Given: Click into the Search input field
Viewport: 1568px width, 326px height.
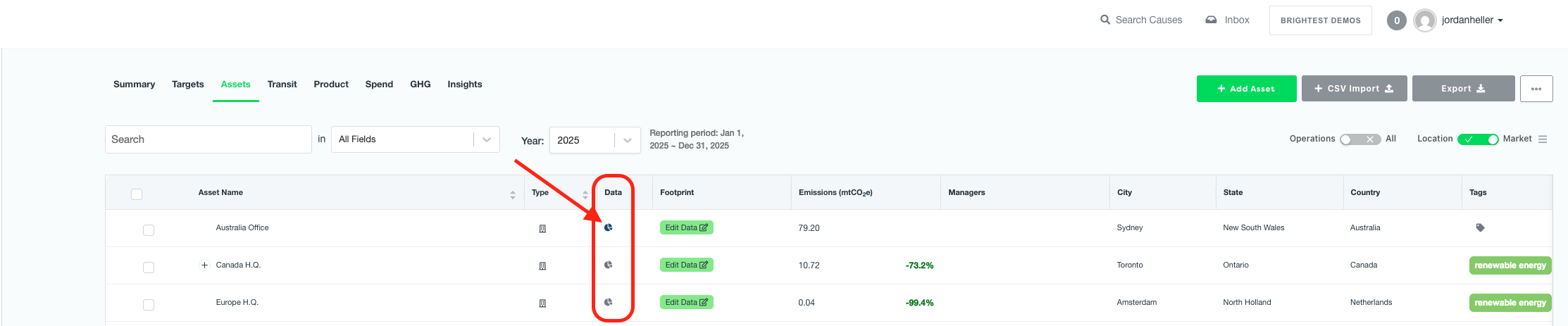Looking at the screenshot, I should tap(208, 139).
